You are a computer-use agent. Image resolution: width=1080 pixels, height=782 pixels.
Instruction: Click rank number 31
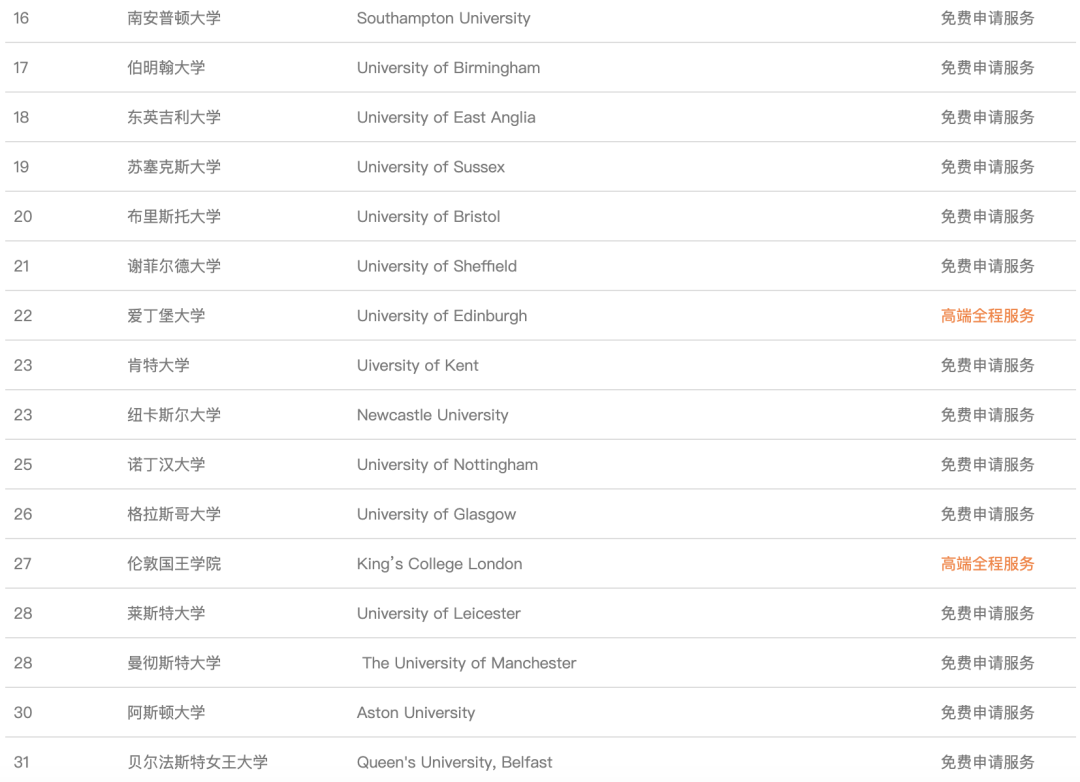(x=21, y=762)
